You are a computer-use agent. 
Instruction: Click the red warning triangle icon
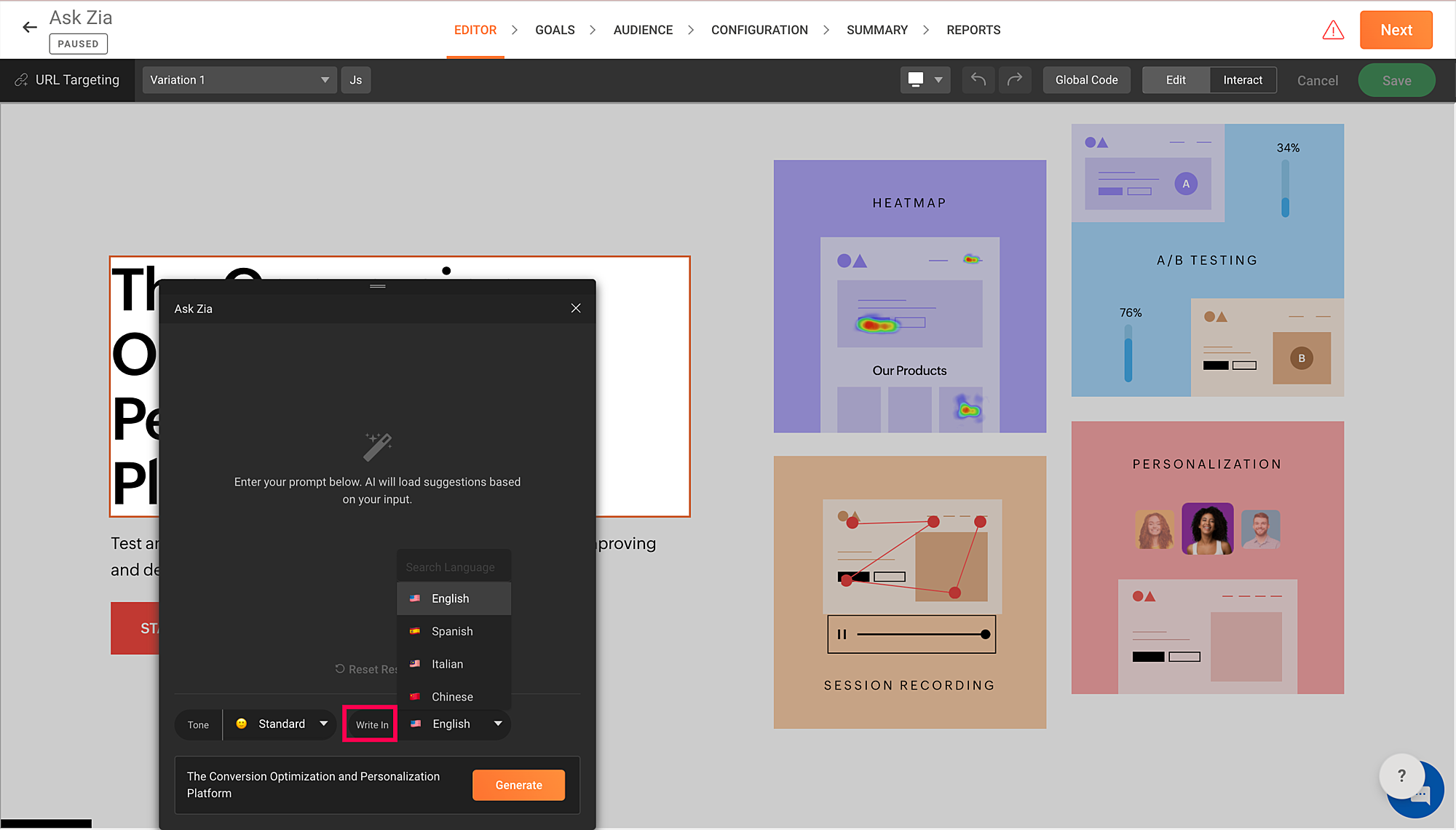(1333, 31)
